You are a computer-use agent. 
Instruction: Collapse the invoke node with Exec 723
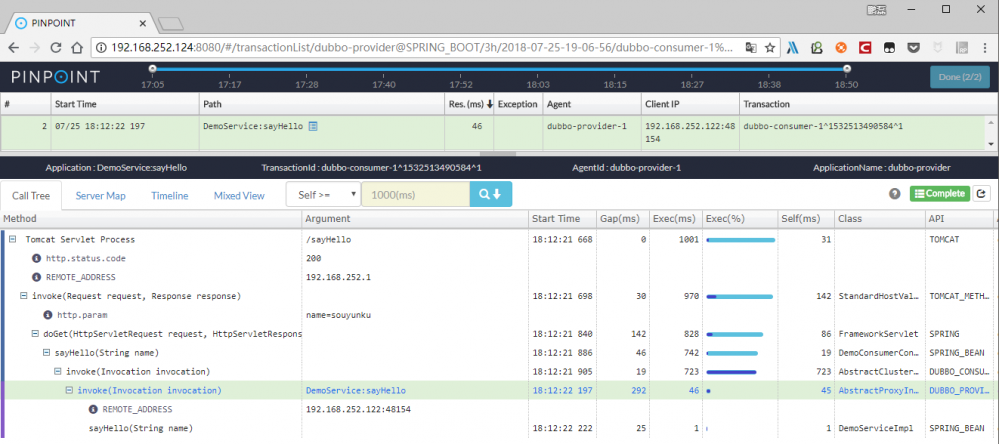click(x=57, y=371)
